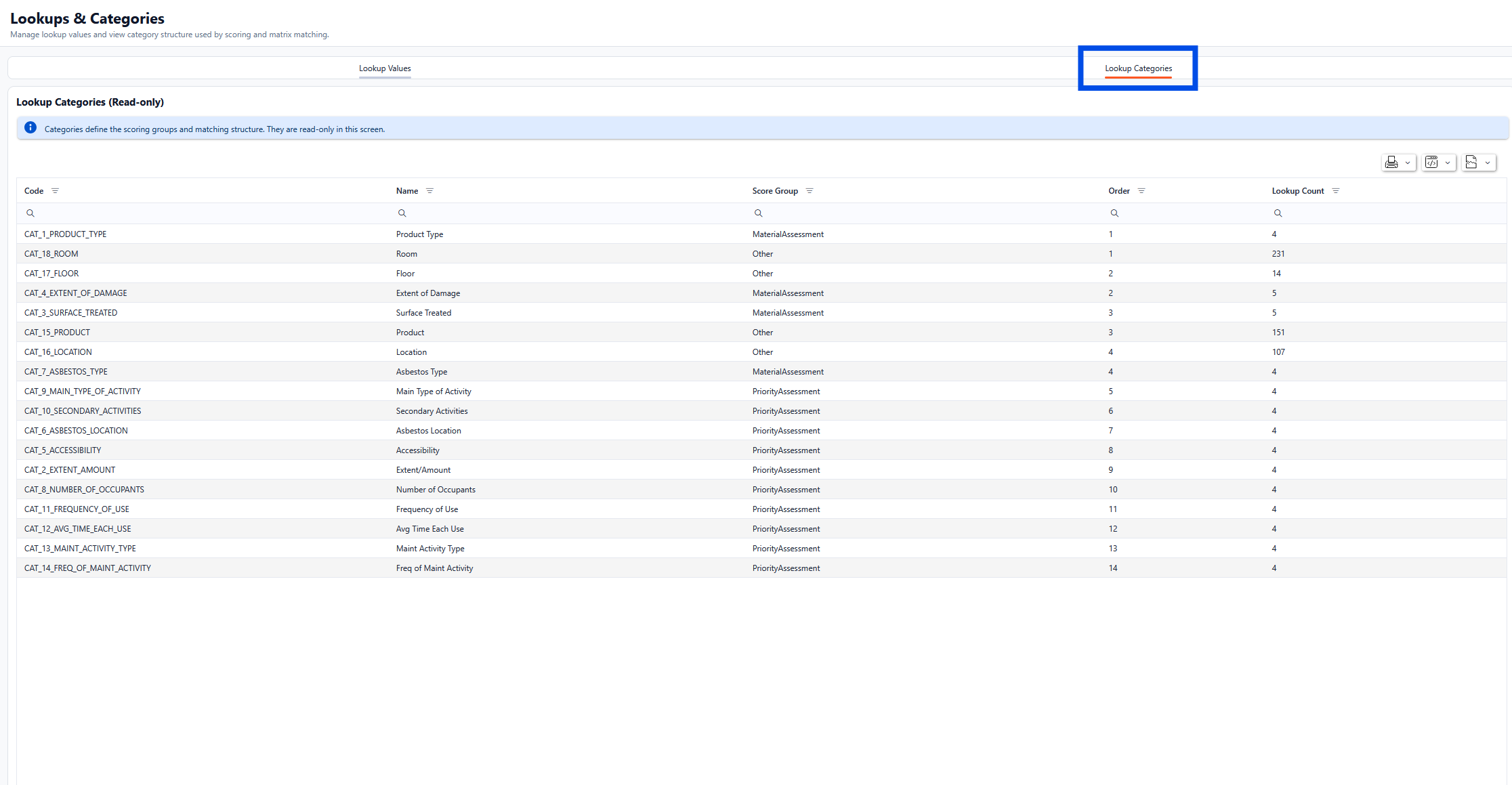The width and height of the screenshot is (1512, 785).
Task: Expand the code export dropdown arrow
Action: point(1448,163)
